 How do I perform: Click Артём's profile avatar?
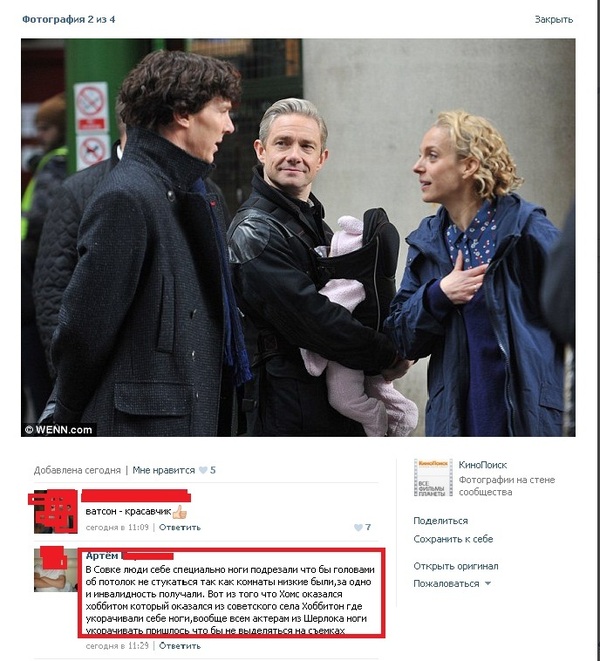[x=55, y=570]
